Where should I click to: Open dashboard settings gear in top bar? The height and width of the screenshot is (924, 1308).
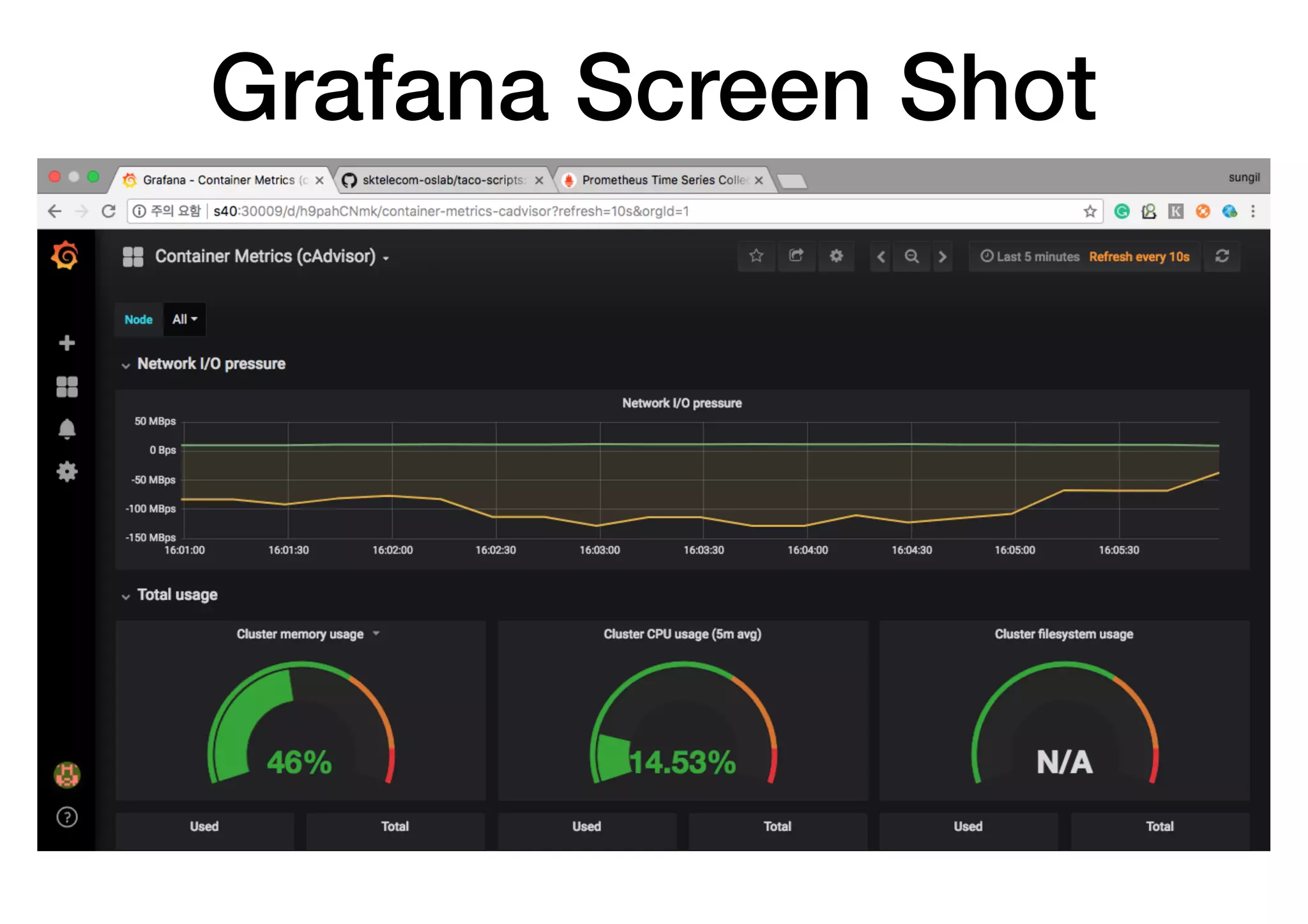[x=836, y=256]
